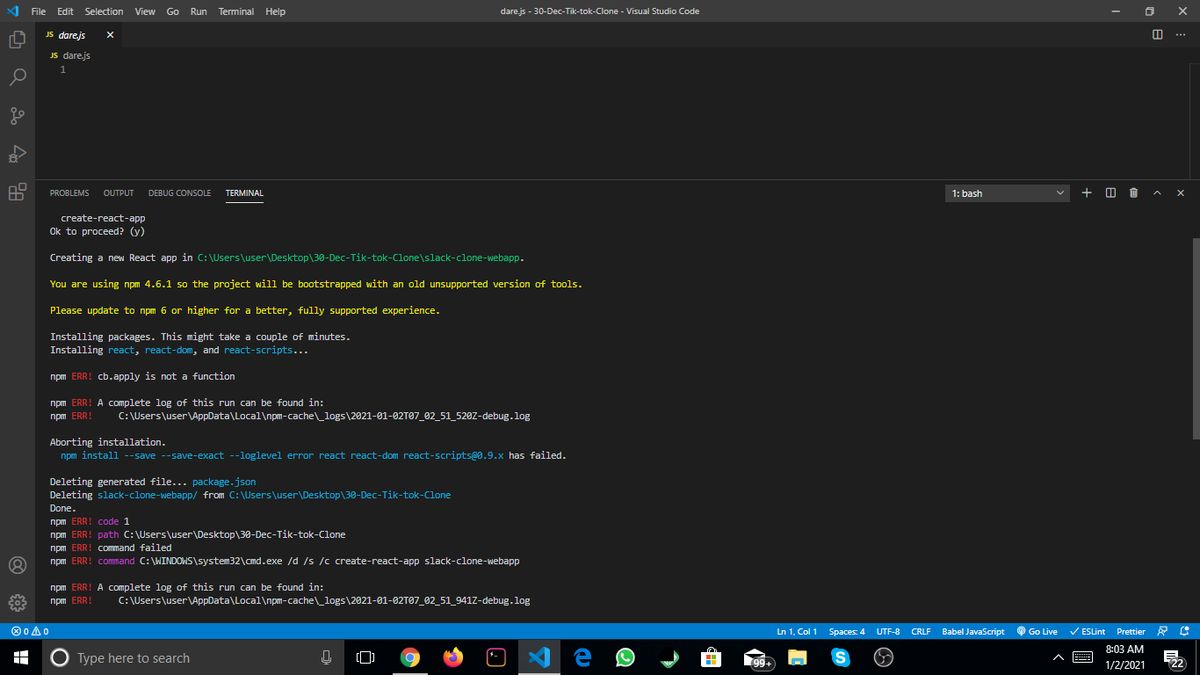Click Ln 1, Col 1 in status bar
Viewport: 1200px width, 675px height.
point(796,631)
